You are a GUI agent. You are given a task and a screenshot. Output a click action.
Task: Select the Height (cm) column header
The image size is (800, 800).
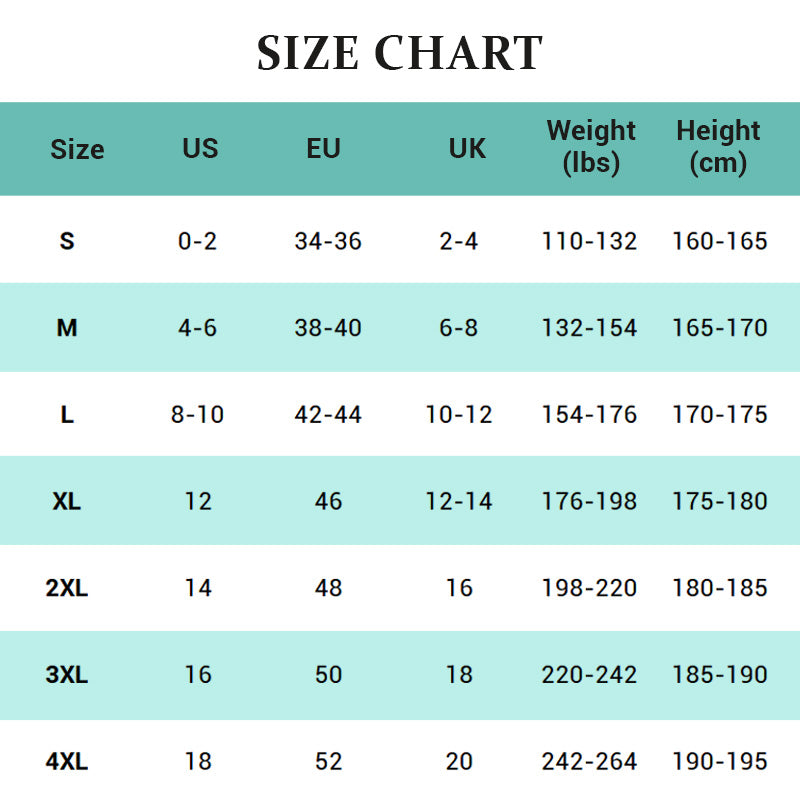(x=718, y=146)
